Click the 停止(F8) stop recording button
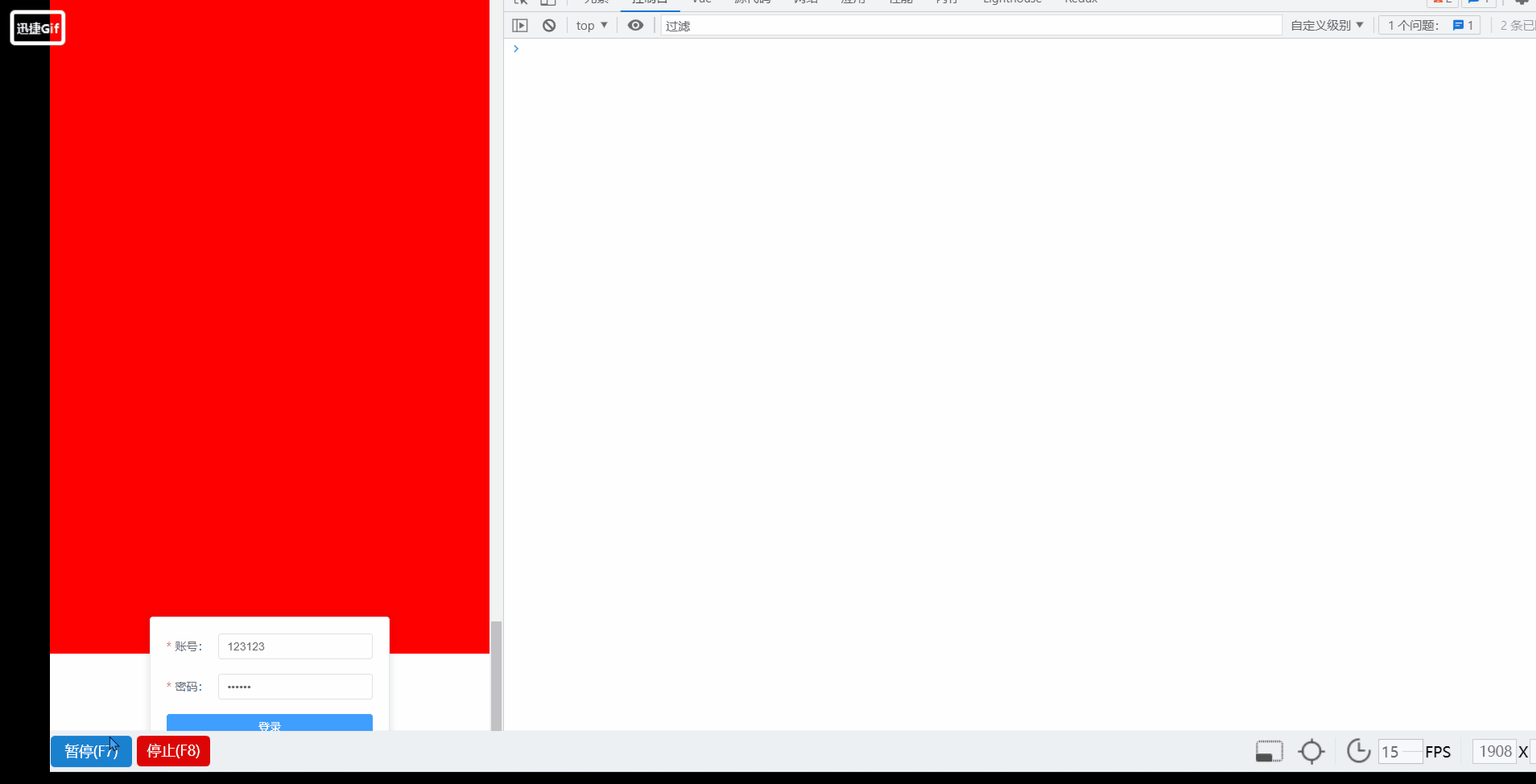 pos(173,751)
